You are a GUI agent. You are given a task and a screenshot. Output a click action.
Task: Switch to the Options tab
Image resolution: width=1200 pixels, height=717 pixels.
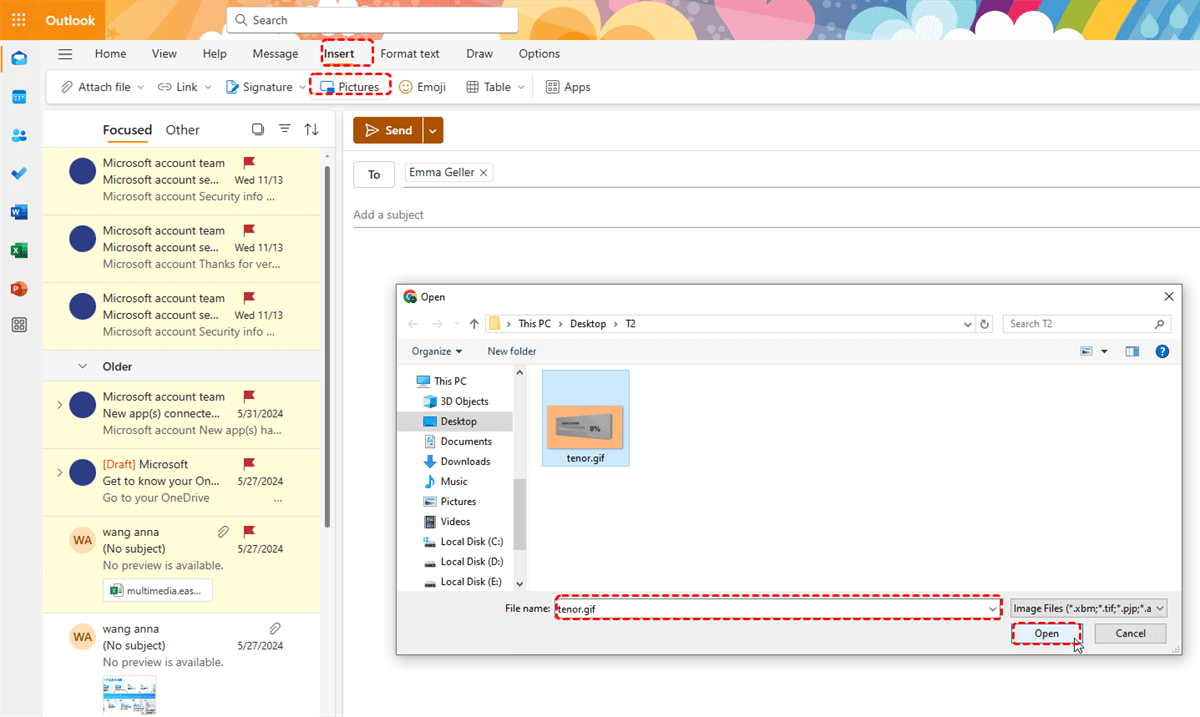click(x=539, y=54)
